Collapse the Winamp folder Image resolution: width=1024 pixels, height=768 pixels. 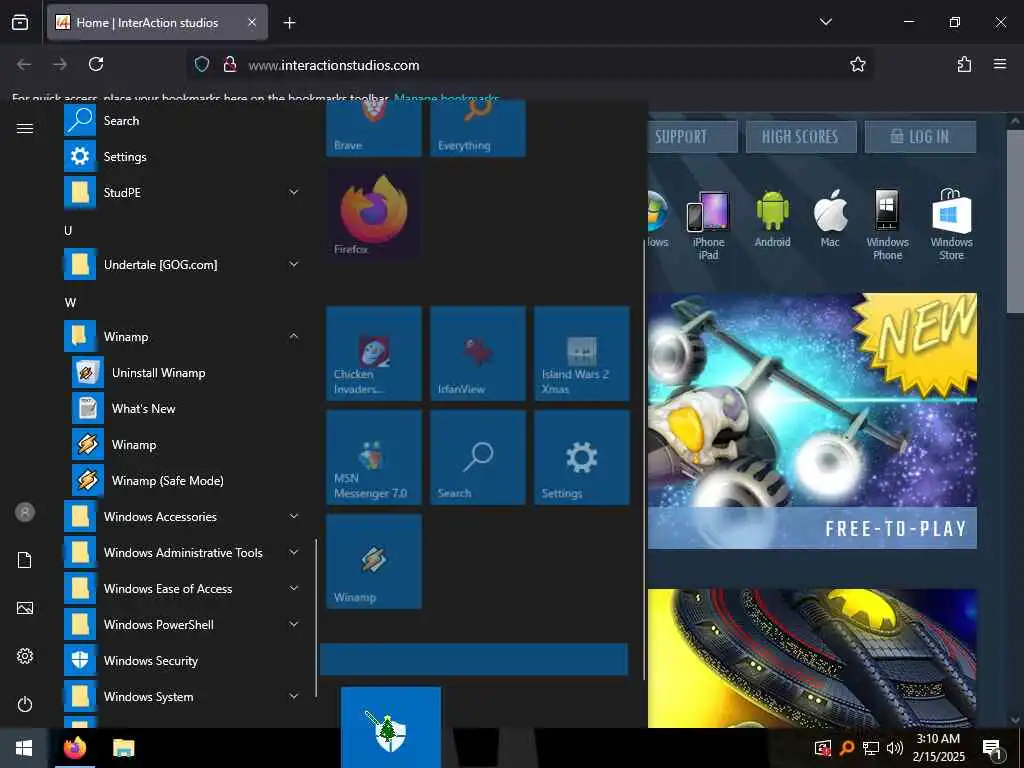pos(183,336)
